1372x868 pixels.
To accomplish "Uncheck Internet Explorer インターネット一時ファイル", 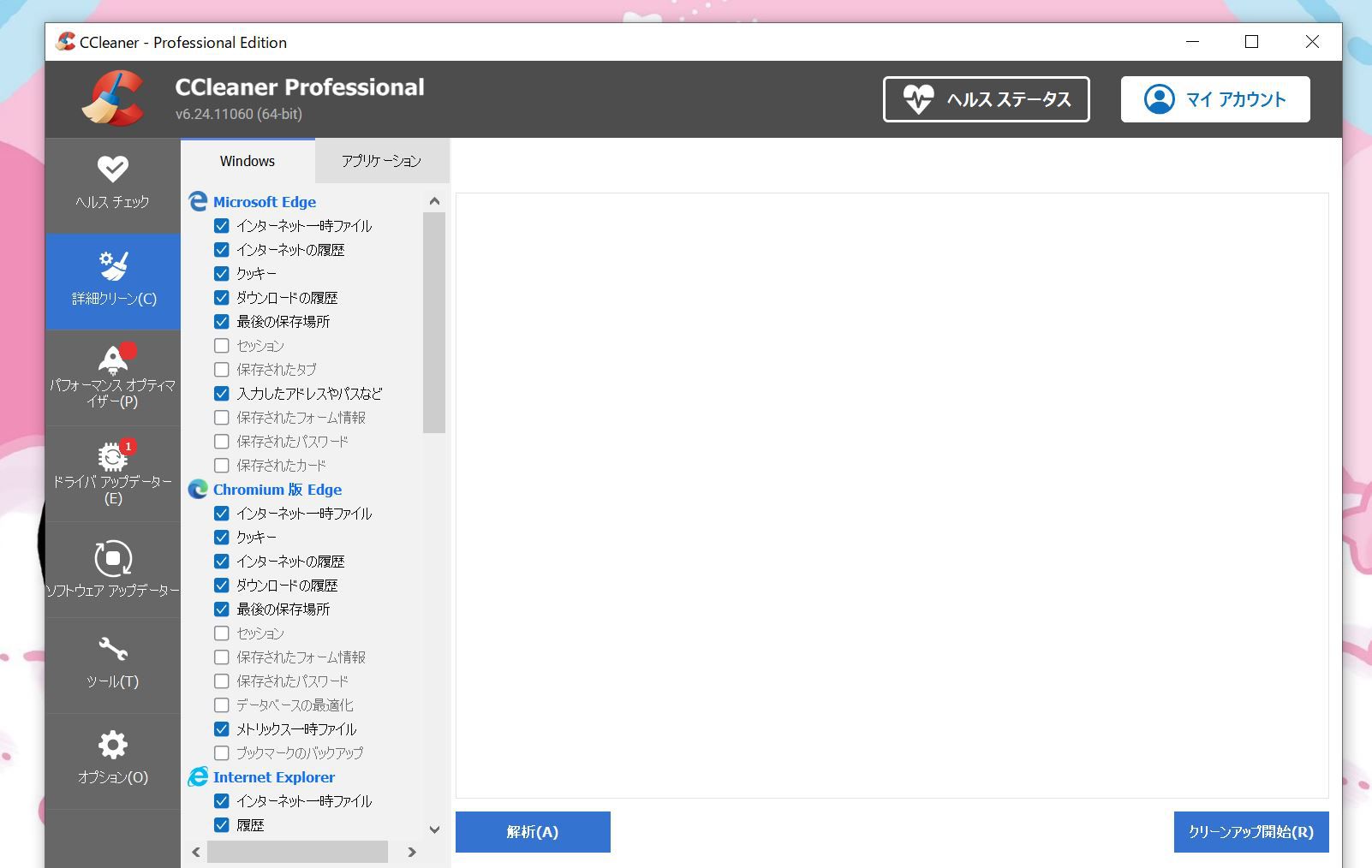I will 222,801.
